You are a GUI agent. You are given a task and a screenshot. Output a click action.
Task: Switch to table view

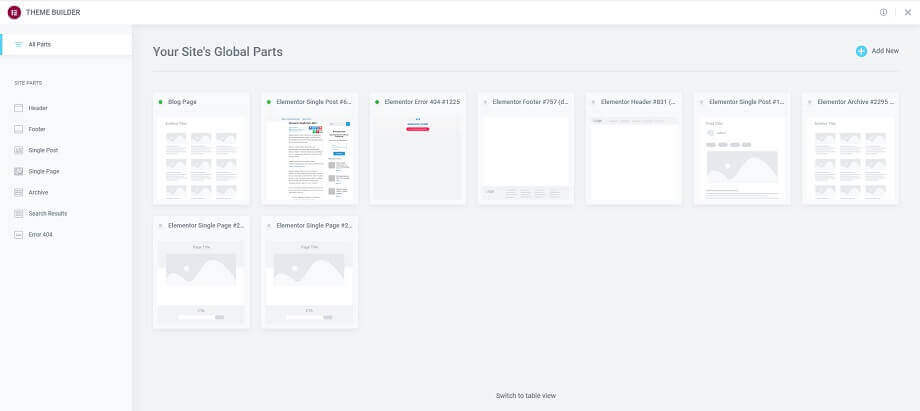[526, 396]
